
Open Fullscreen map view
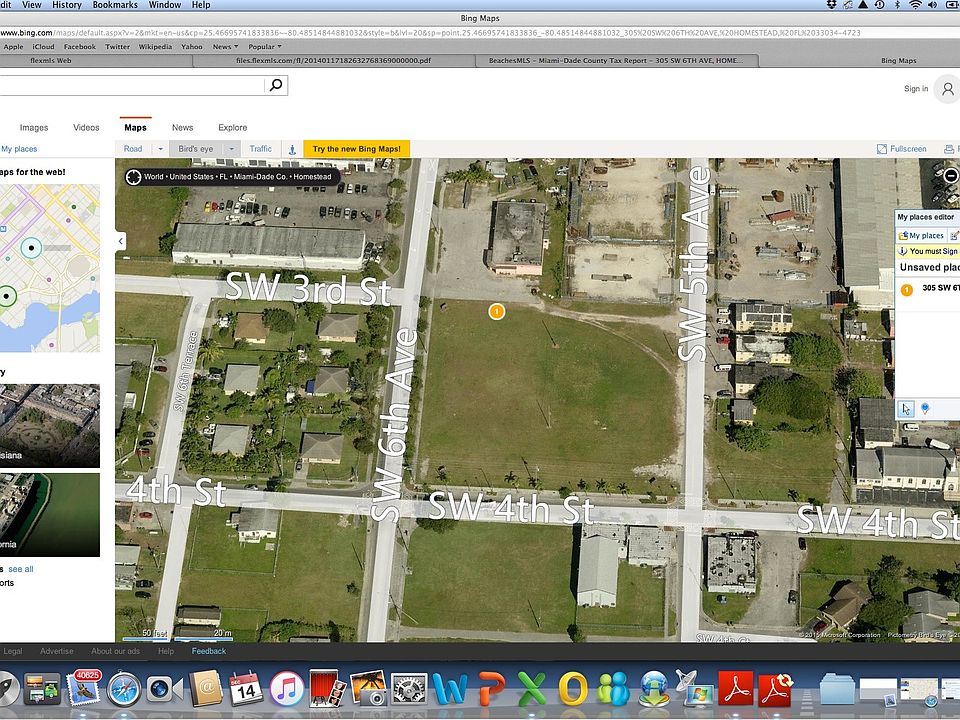(902, 149)
